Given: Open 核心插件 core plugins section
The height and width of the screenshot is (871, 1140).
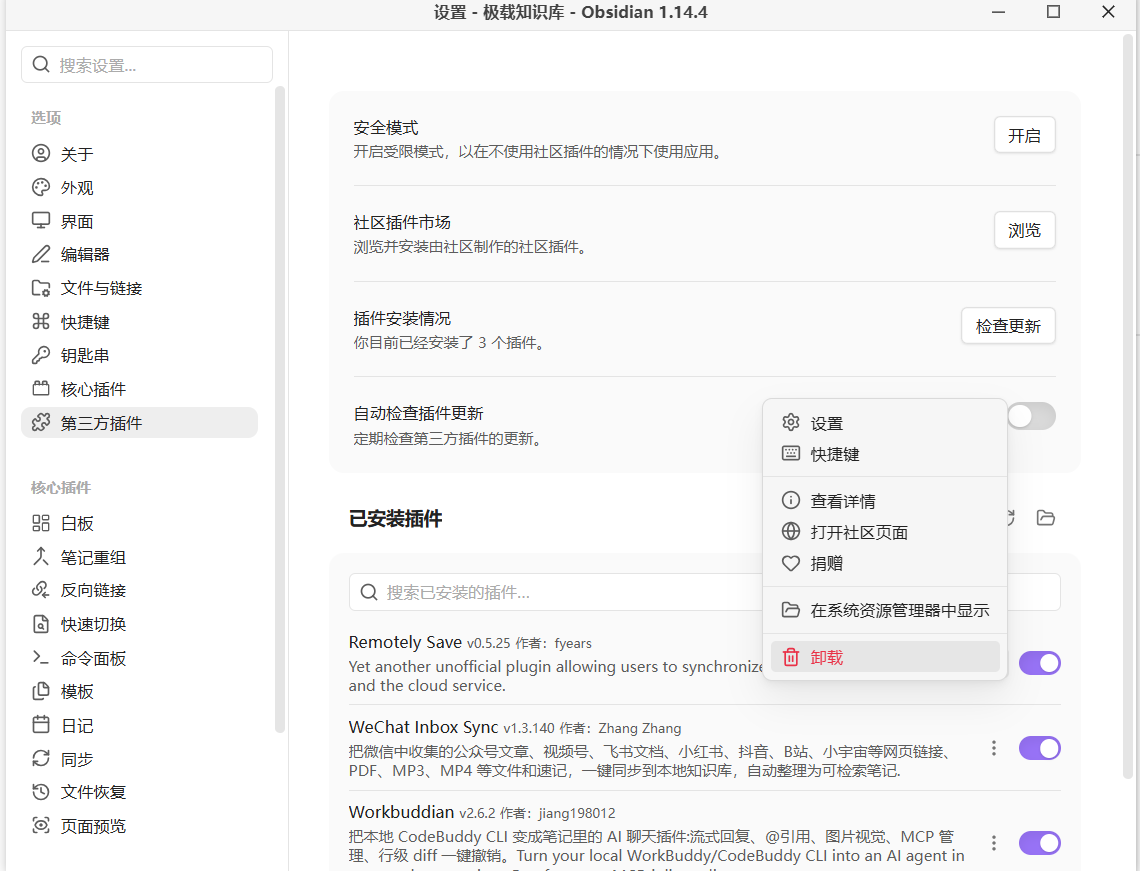Looking at the screenshot, I should click(x=140, y=389).
